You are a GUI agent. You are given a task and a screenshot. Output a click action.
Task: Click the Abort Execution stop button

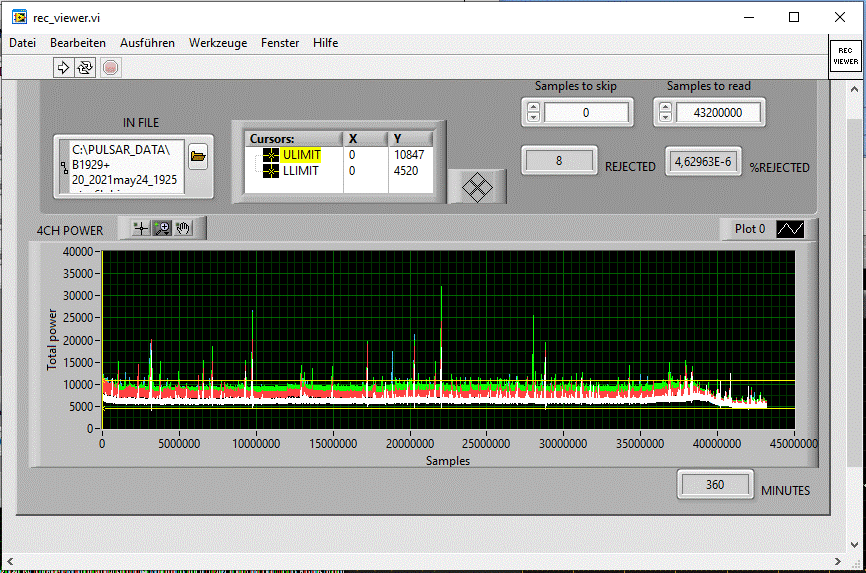110,67
